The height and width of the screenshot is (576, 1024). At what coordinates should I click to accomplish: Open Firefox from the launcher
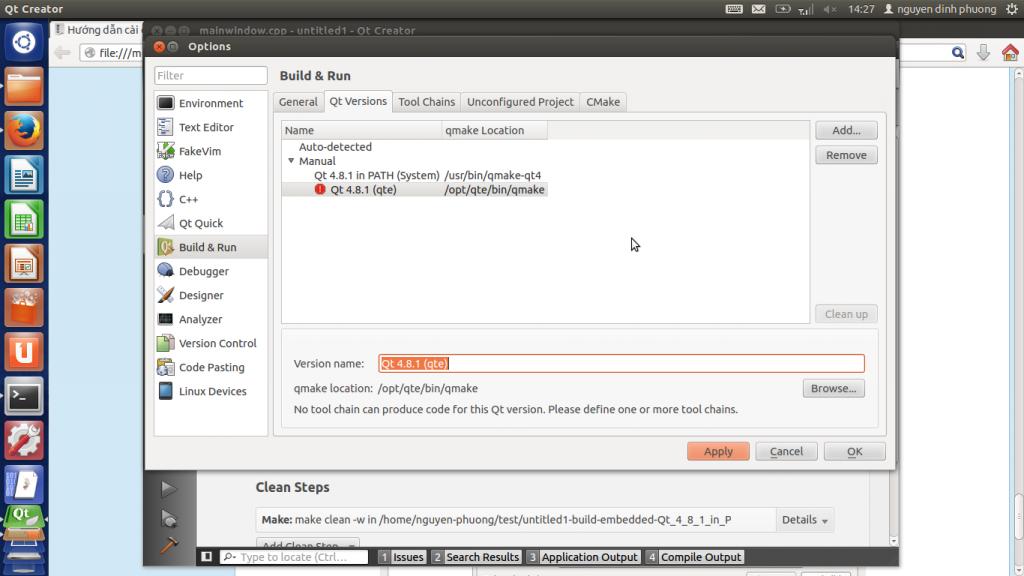(24, 130)
